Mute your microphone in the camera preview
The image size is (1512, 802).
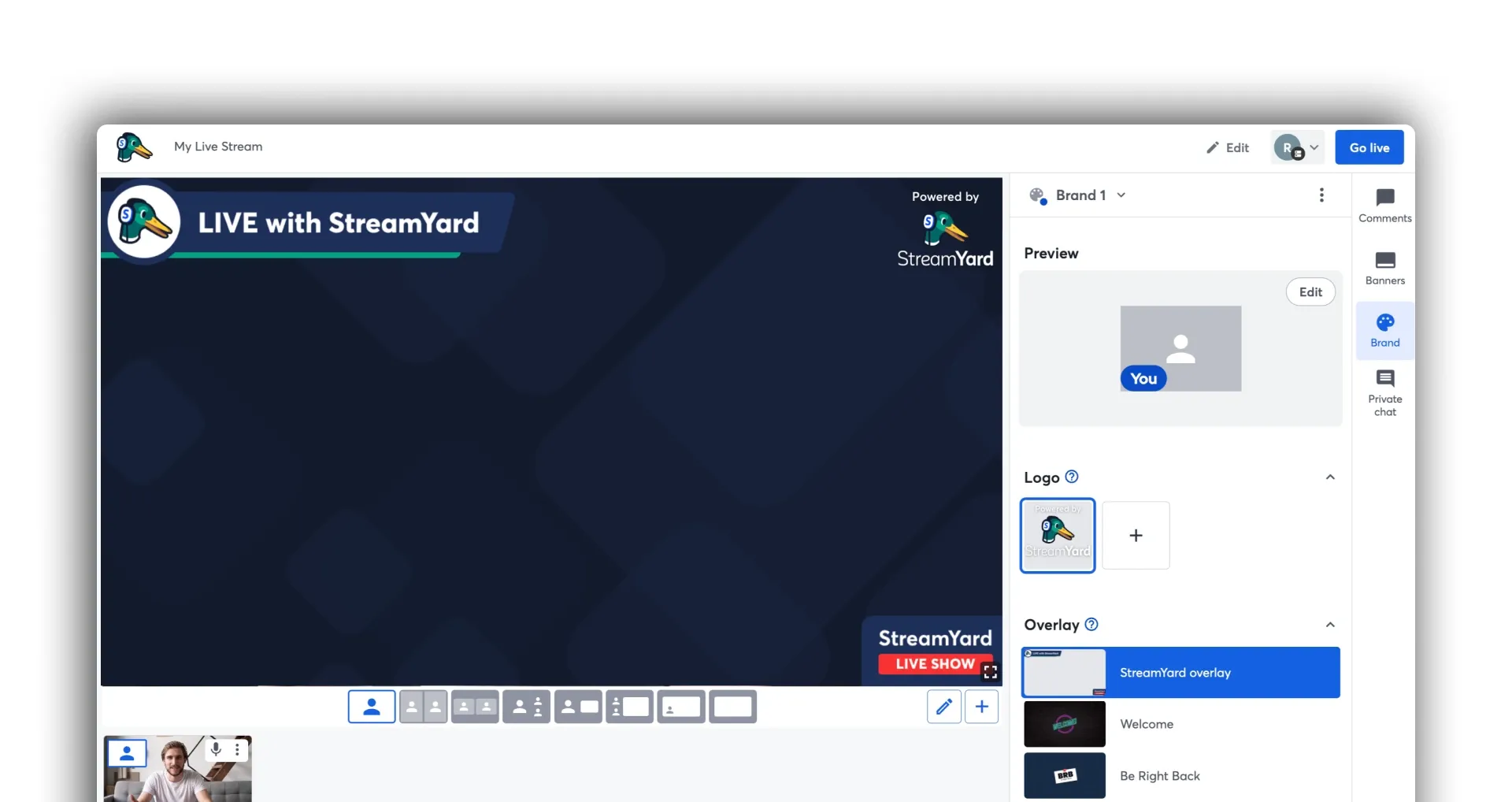pyautogui.click(x=216, y=749)
